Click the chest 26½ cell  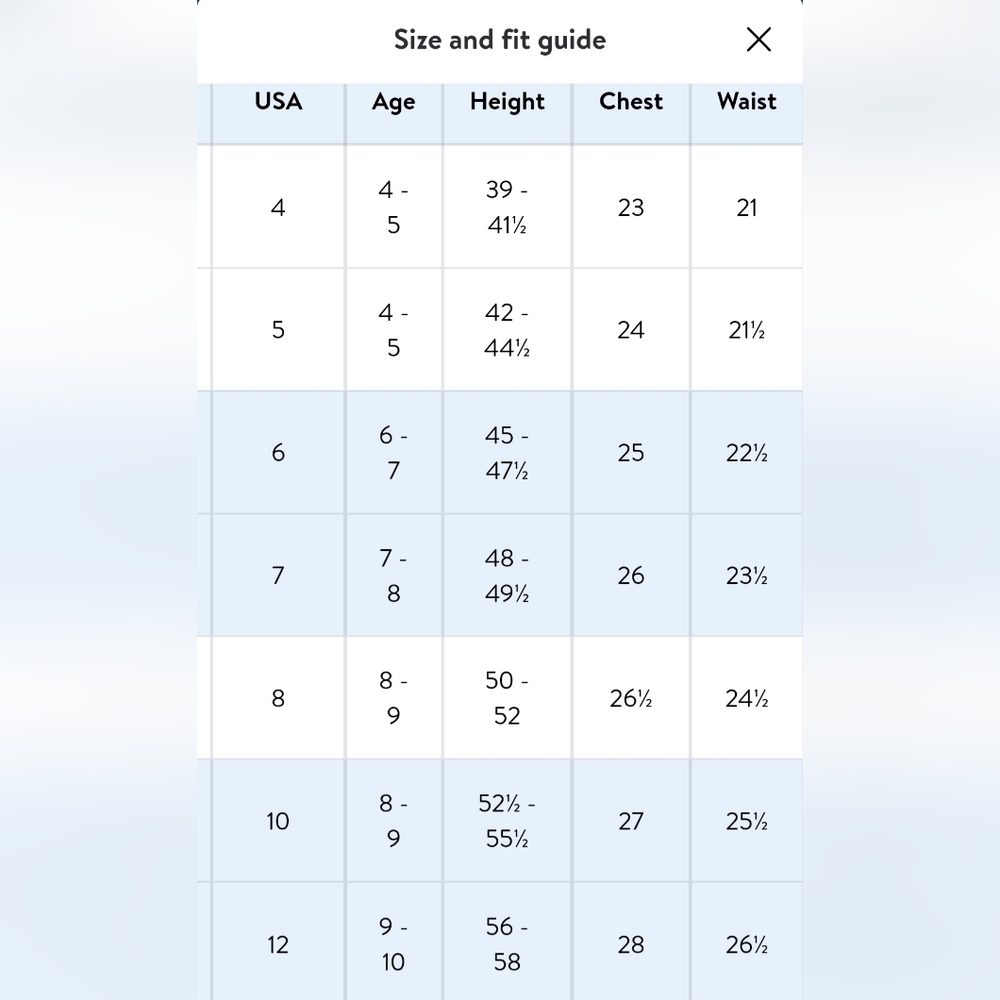631,698
